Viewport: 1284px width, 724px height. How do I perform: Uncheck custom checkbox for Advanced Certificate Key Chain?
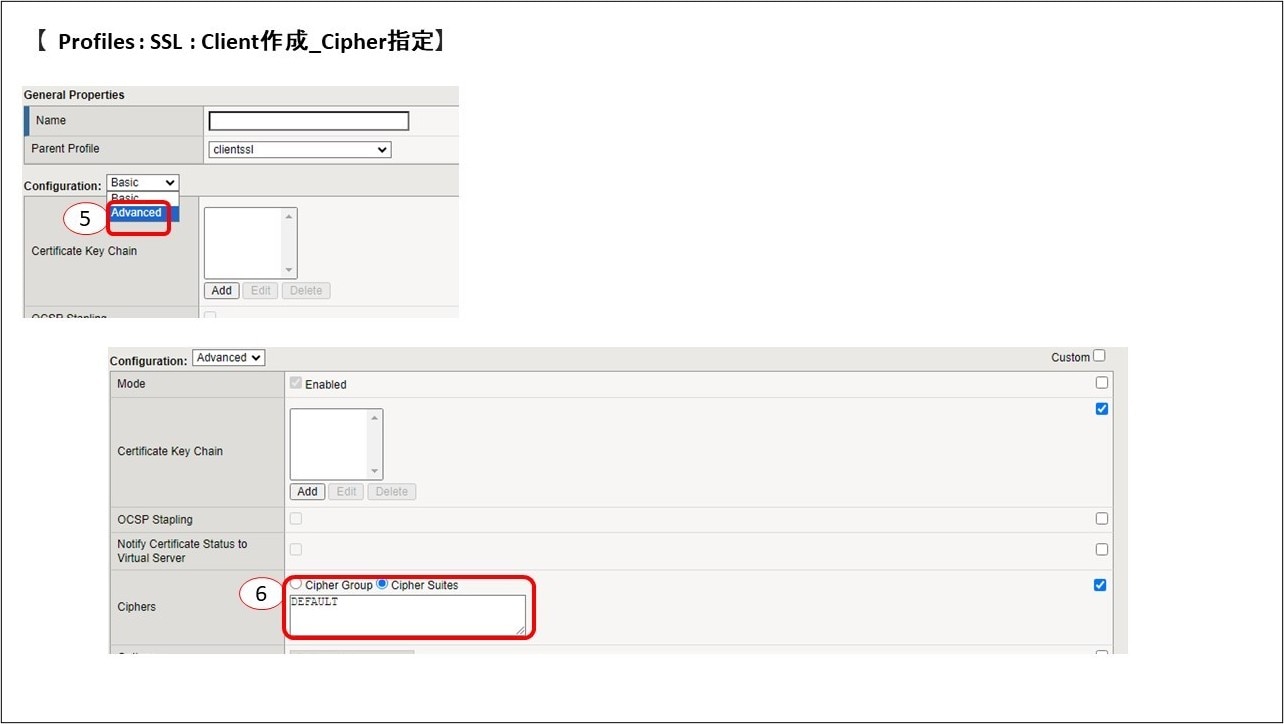(1101, 409)
